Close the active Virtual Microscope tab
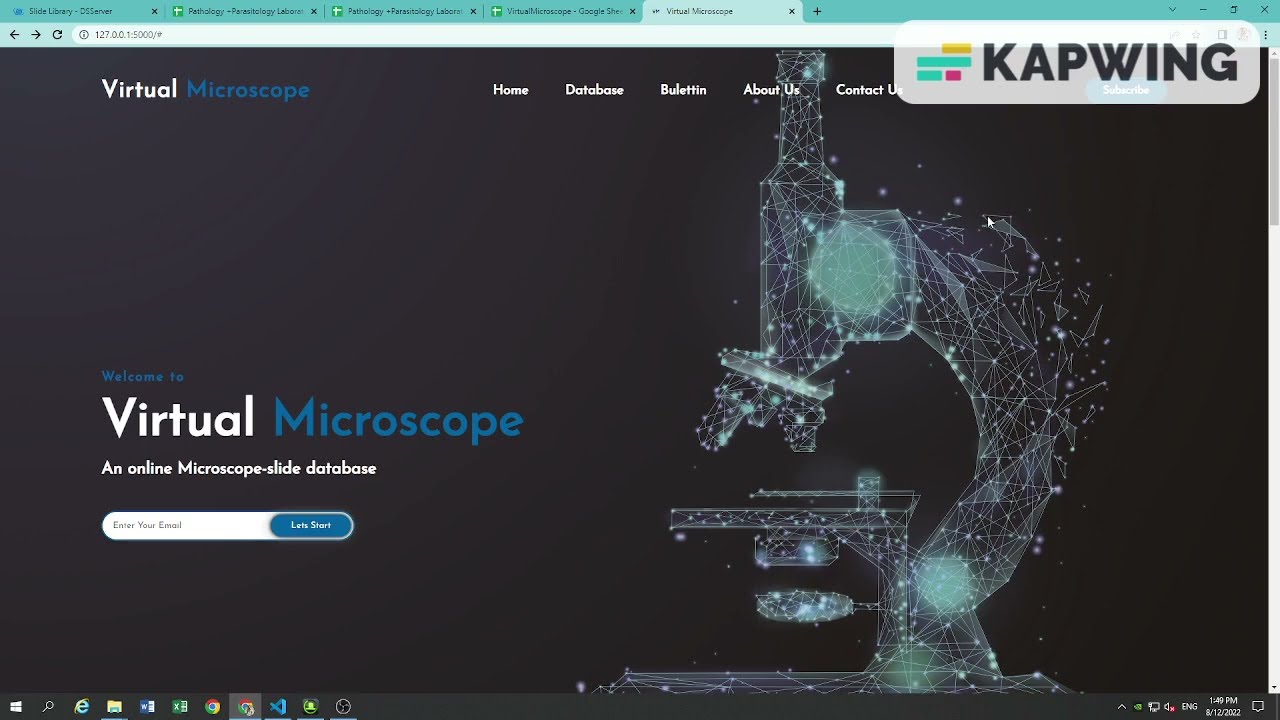Screen dimensions: 1280x720 792,11
